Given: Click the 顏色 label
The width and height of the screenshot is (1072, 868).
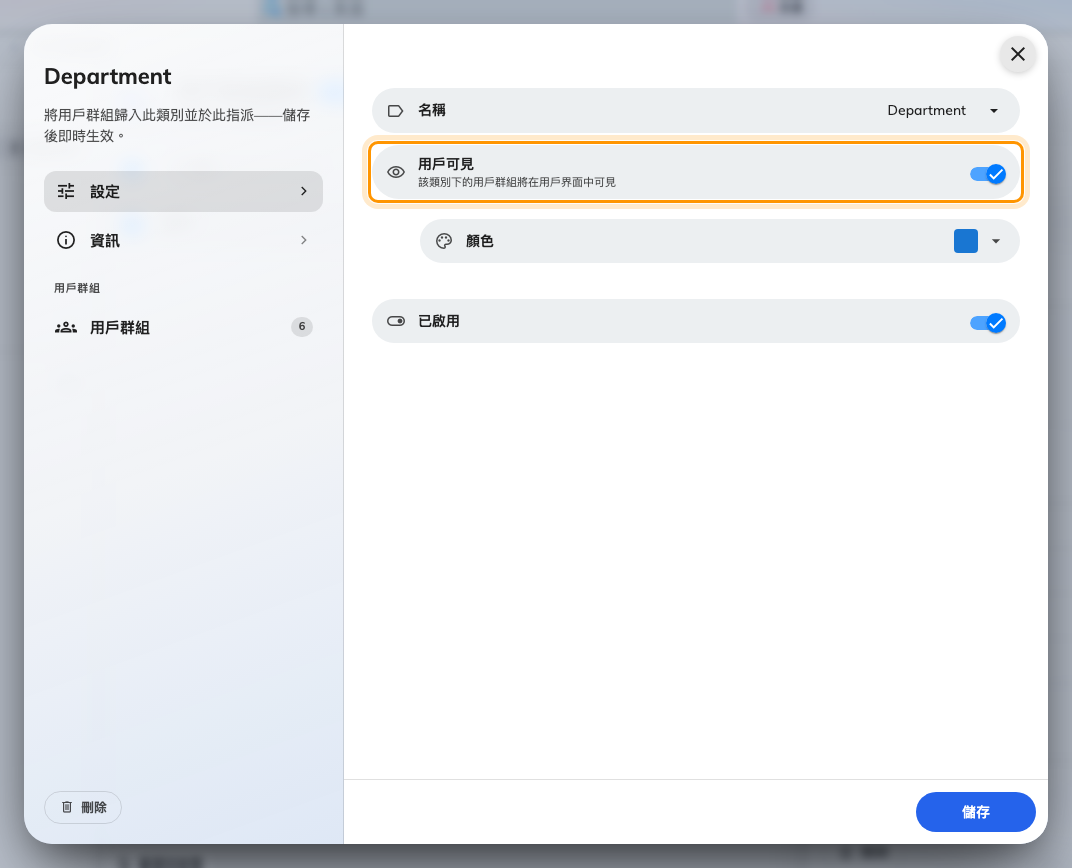Looking at the screenshot, I should pos(479,241).
